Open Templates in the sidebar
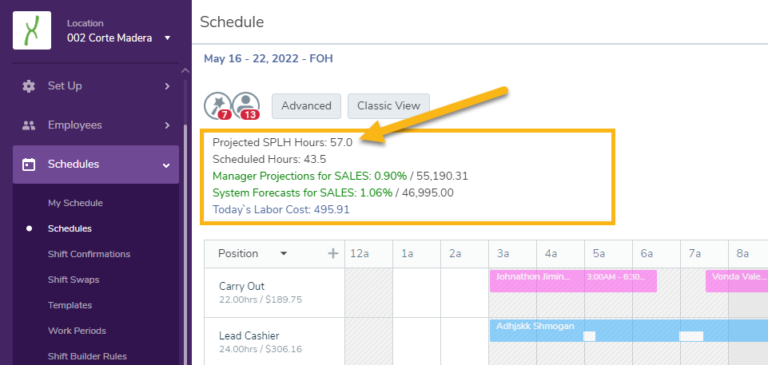Viewport: 768px width, 365px height. (70, 305)
